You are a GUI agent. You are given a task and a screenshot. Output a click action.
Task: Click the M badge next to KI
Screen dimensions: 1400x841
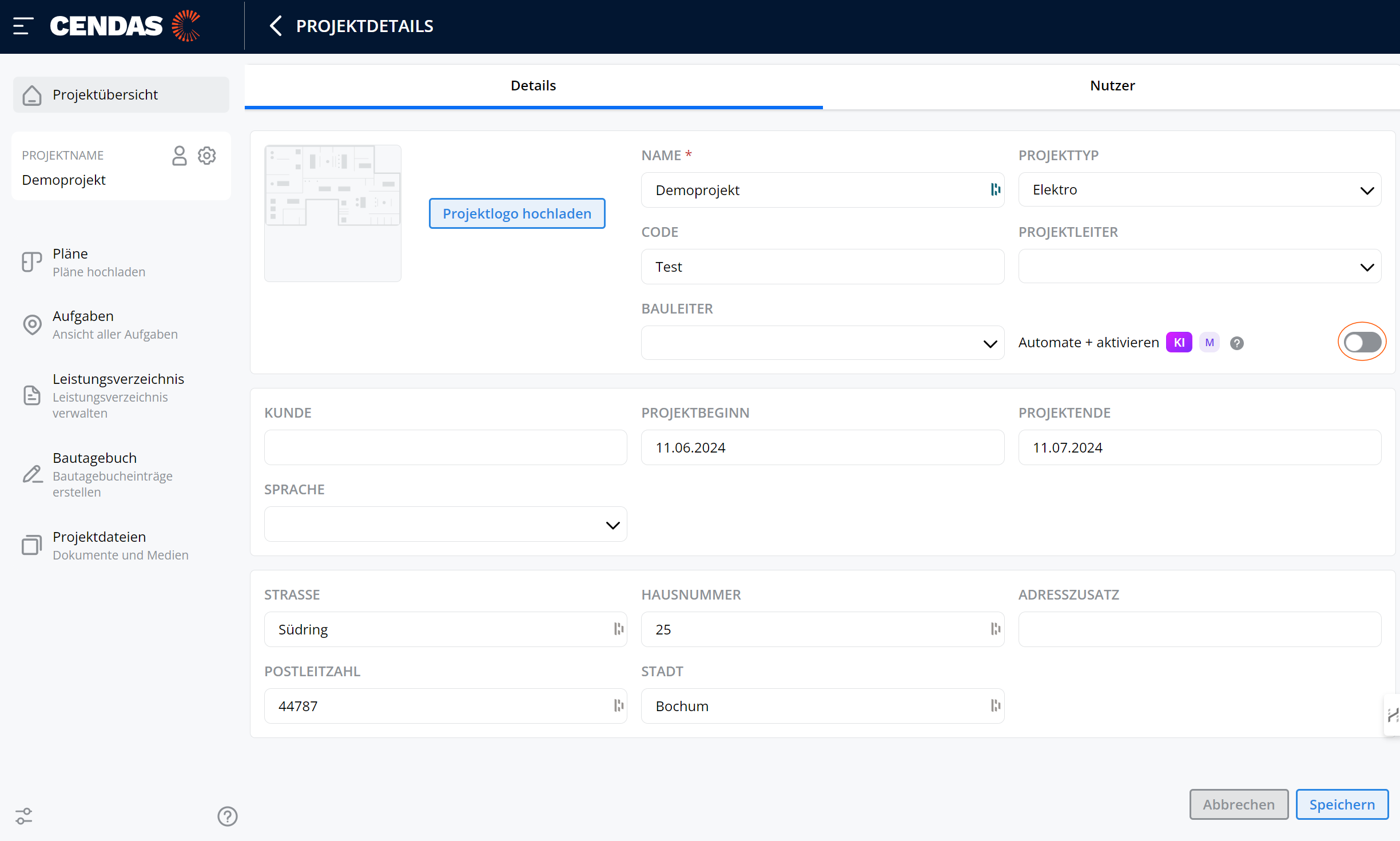(1209, 343)
